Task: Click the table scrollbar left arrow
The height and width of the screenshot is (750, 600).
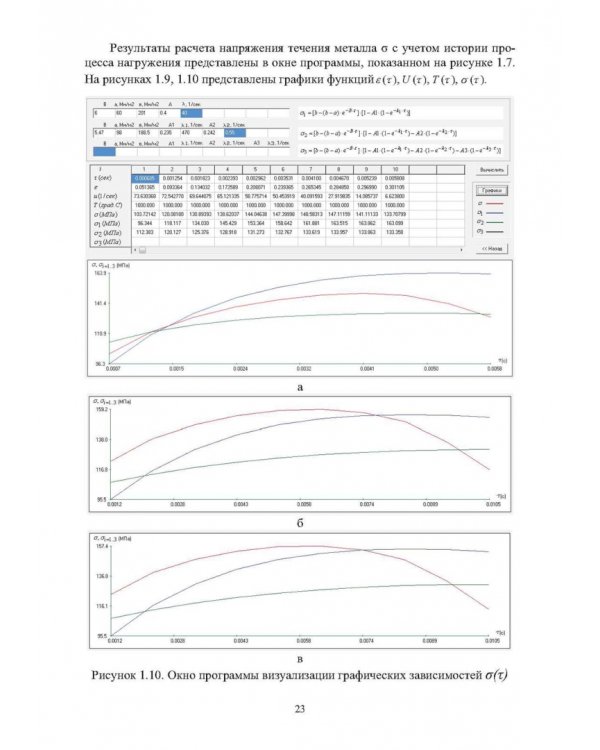Action: (x=135, y=250)
